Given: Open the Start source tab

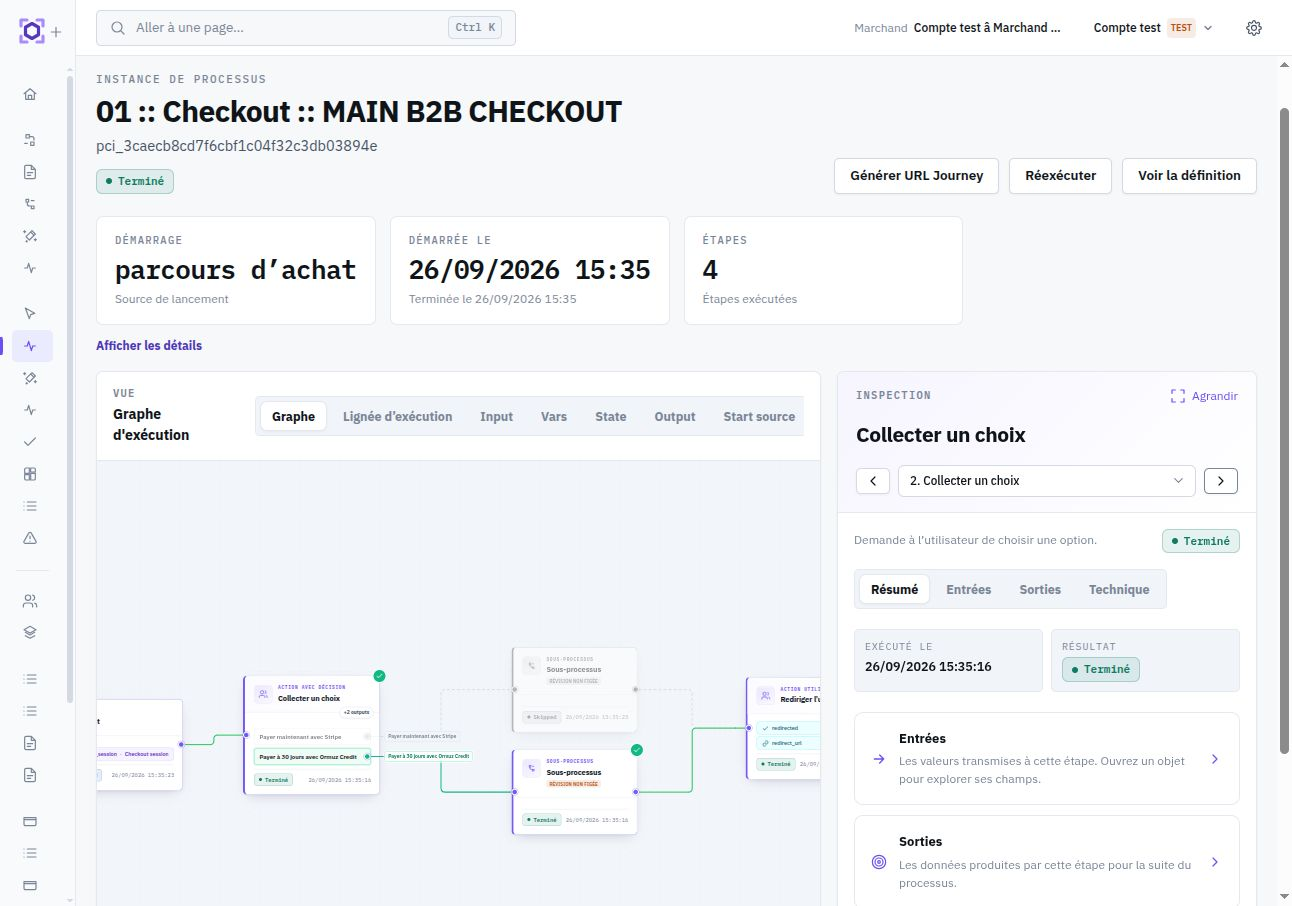Looking at the screenshot, I should [x=759, y=417].
